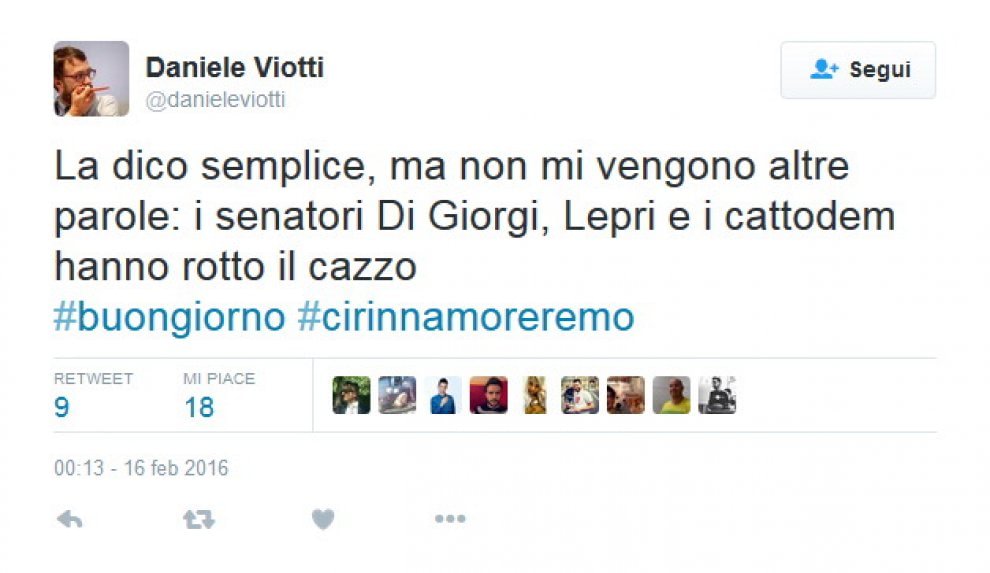Click the Segui follow button
The image size is (990, 573).
pyautogui.click(x=858, y=70)
